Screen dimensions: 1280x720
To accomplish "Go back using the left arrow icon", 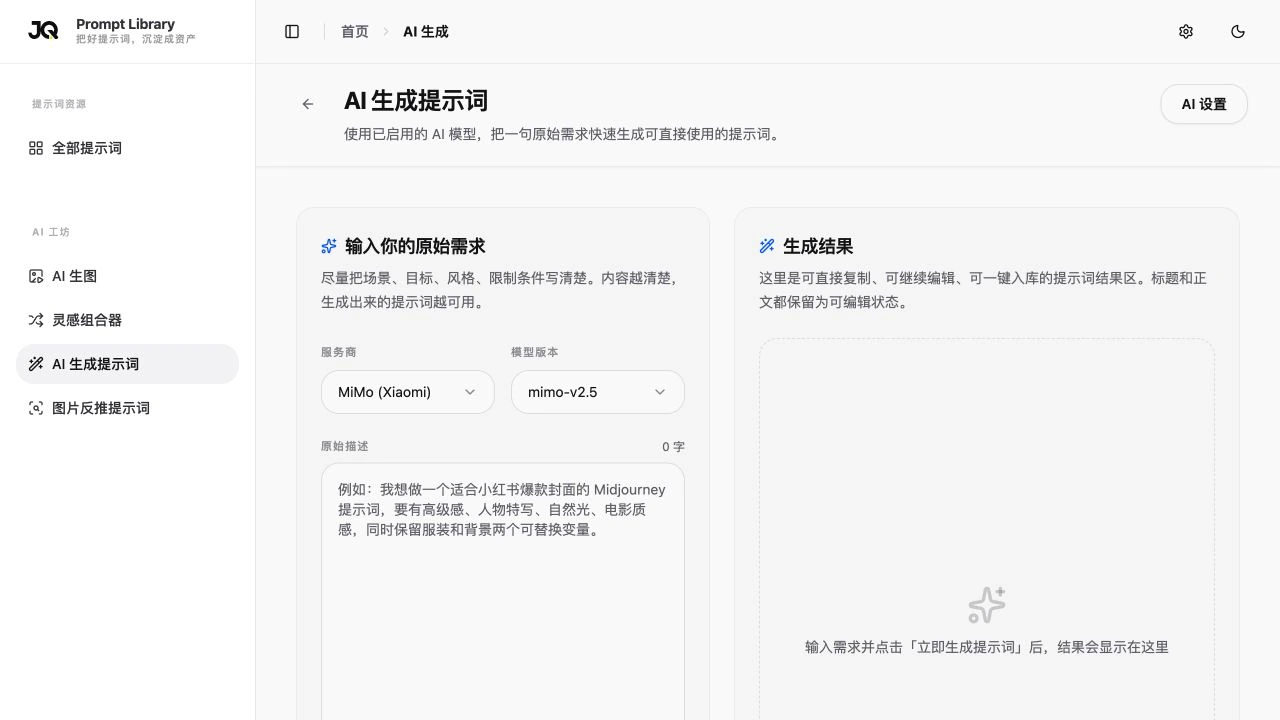I will pos(308,104).
